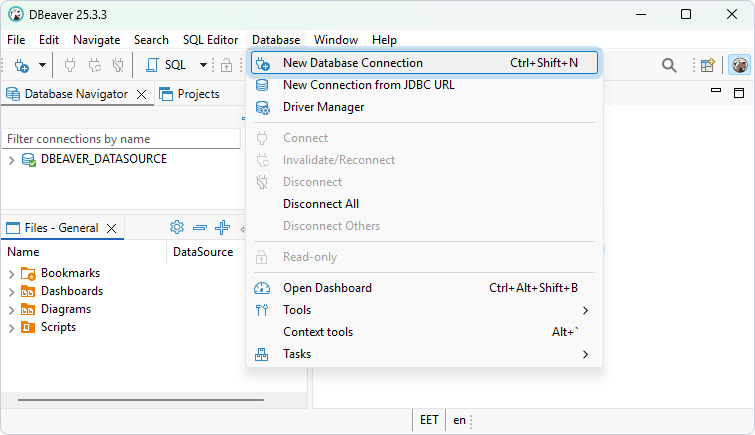755x435 pixels.
Task: Minimize the editor area panel
Action: coord(716,91)
